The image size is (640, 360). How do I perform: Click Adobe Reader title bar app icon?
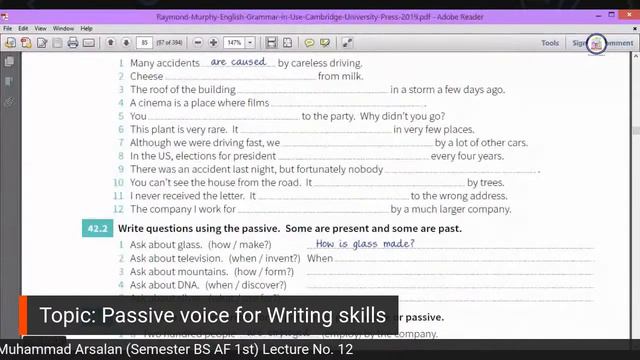click(4, 17)
